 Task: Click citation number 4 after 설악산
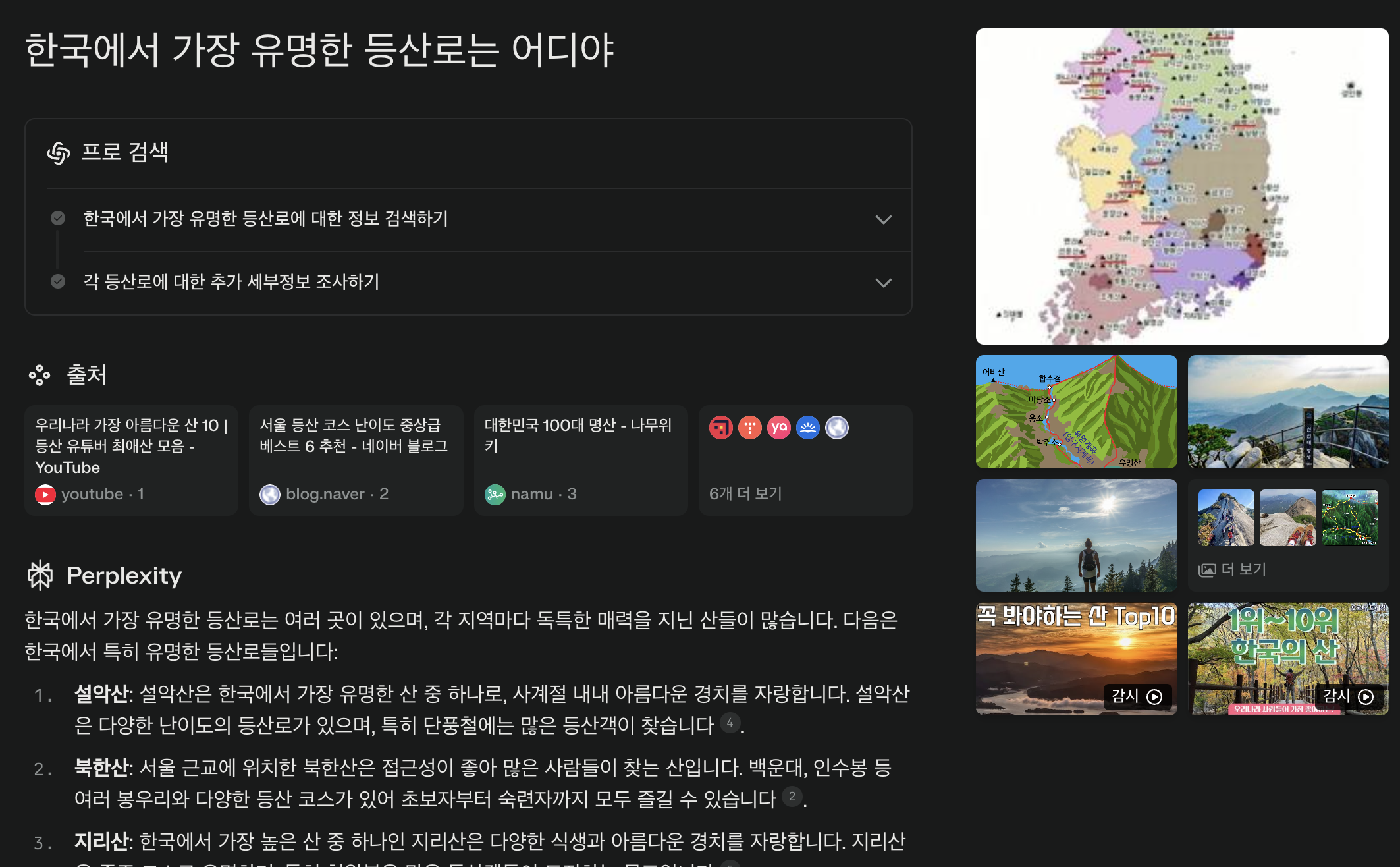tap(730, 723)
